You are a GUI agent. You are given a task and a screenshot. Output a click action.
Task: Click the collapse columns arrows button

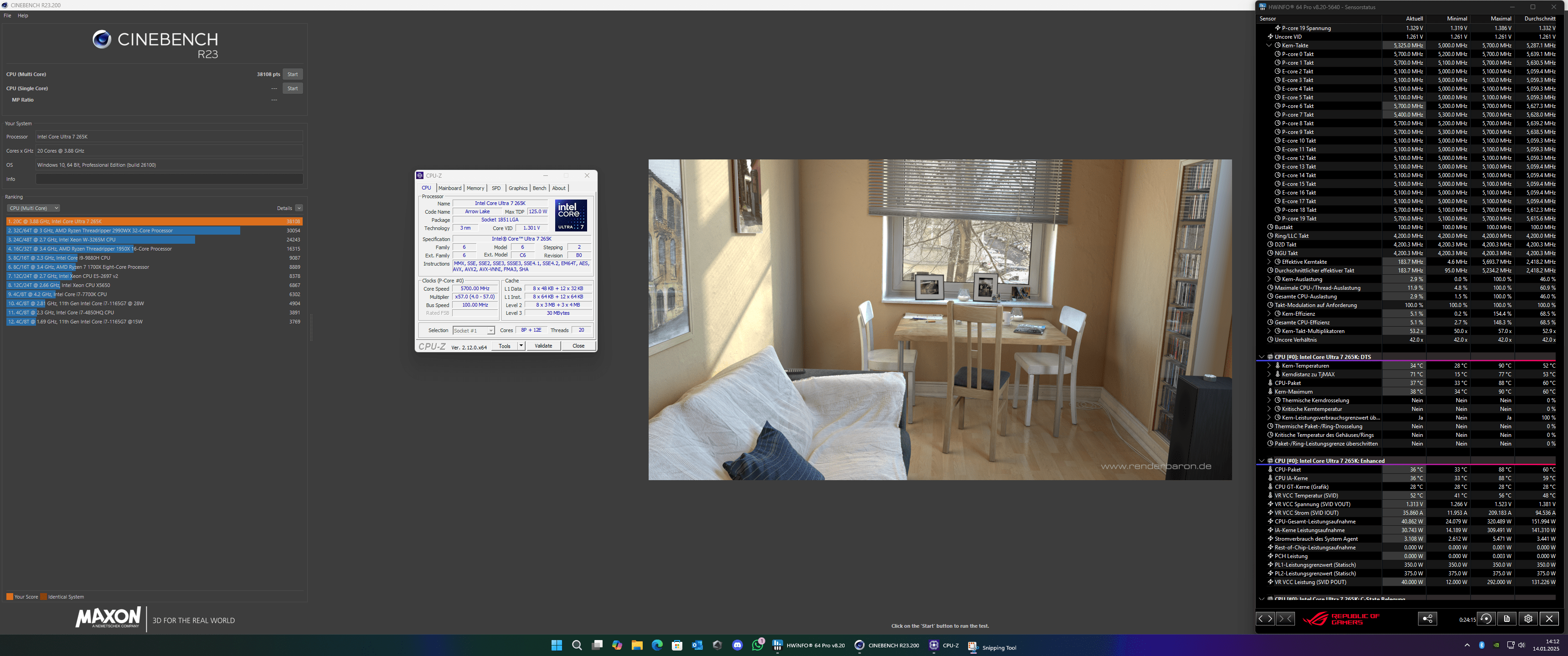point(1284,619)
